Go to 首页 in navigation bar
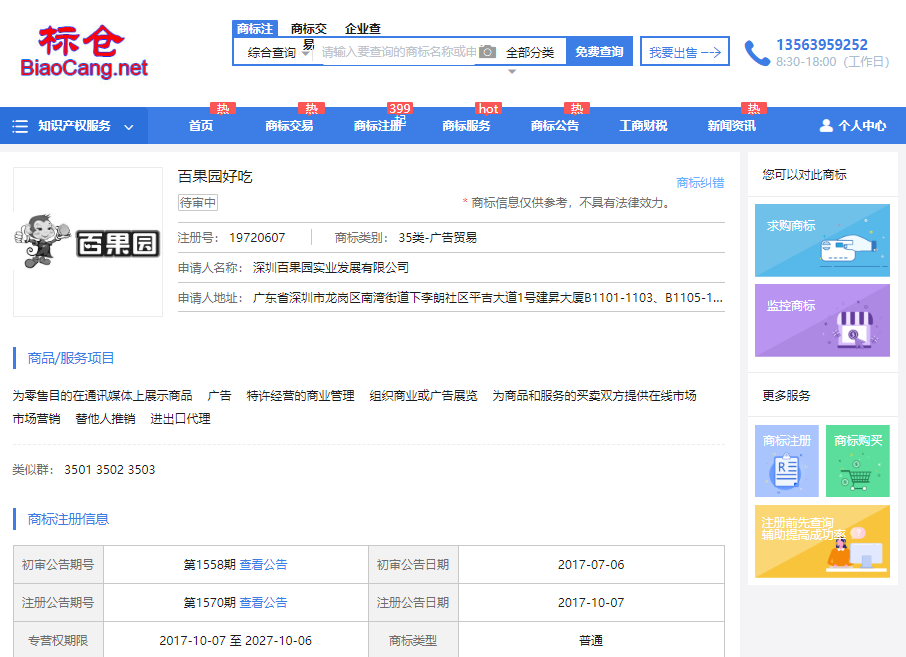This screenshot has height=657, width=906. (x=201, y=125)
